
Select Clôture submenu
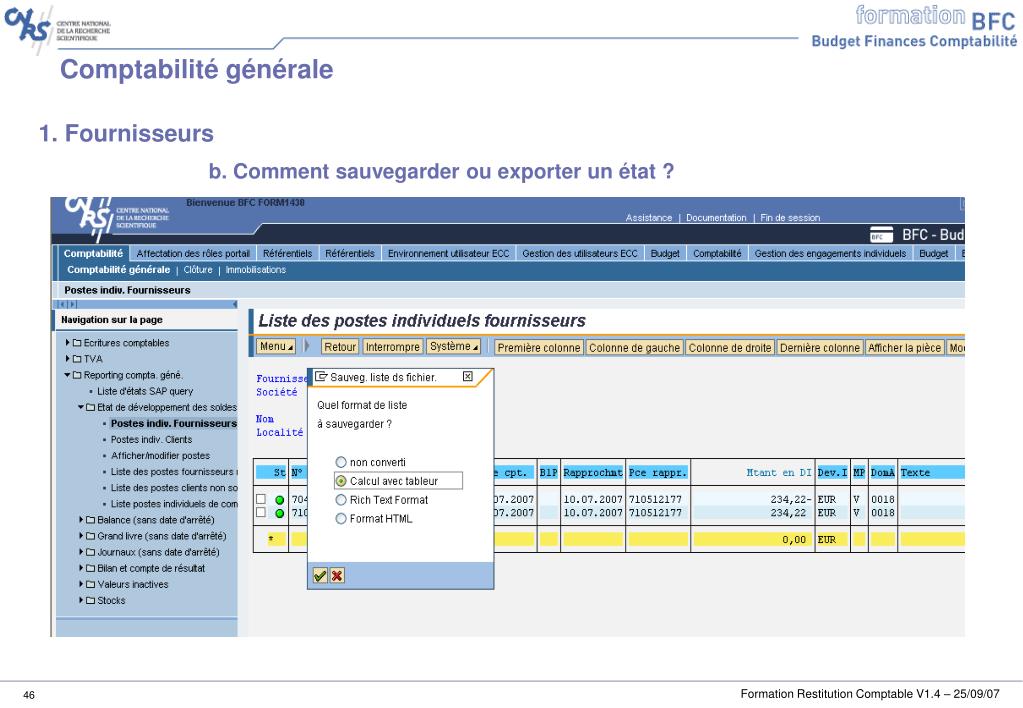pos(198,269)
